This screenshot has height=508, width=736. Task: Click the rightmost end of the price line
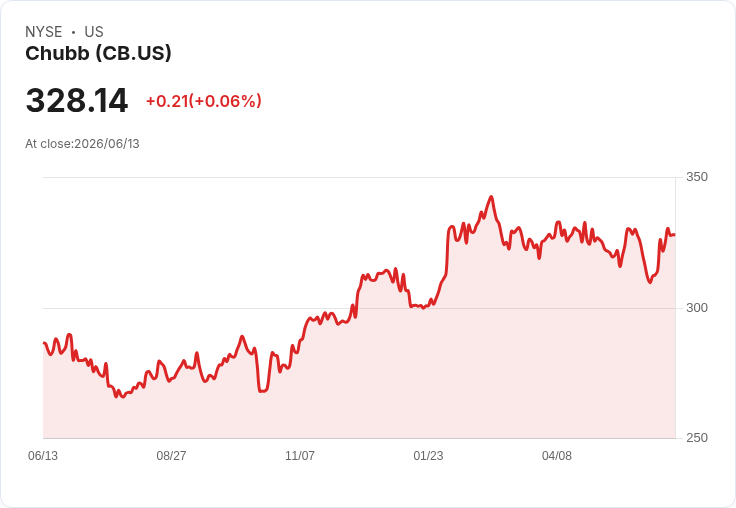coord(675,234)
